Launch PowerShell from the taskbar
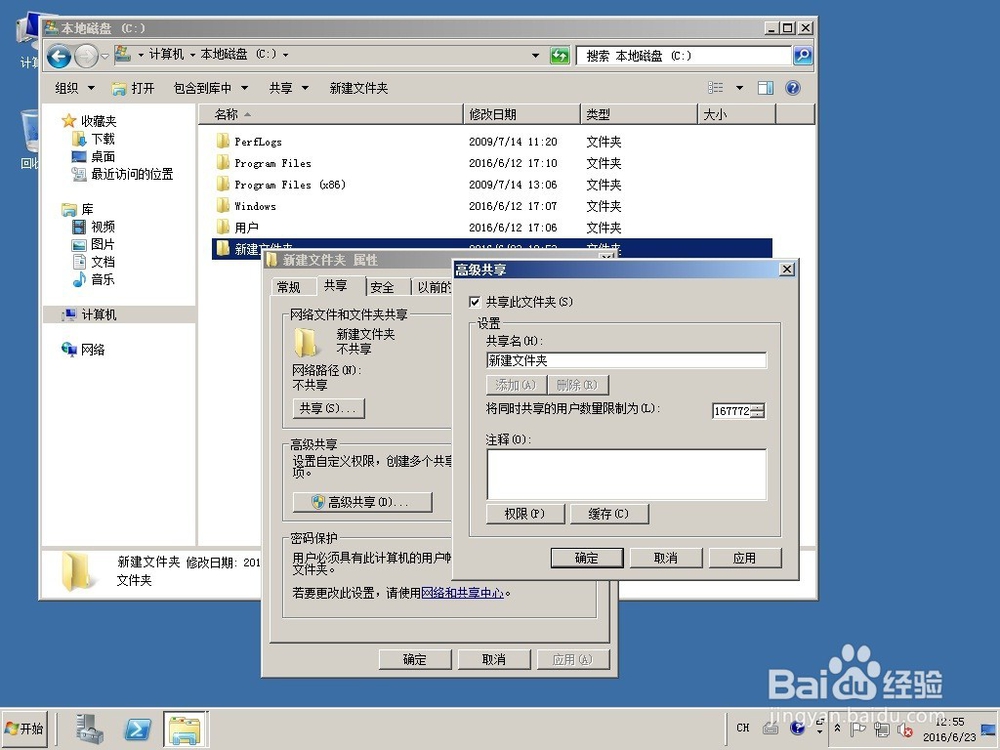Image resolution: width=1000 pixels, height=750 pixels. pos(137,729)
